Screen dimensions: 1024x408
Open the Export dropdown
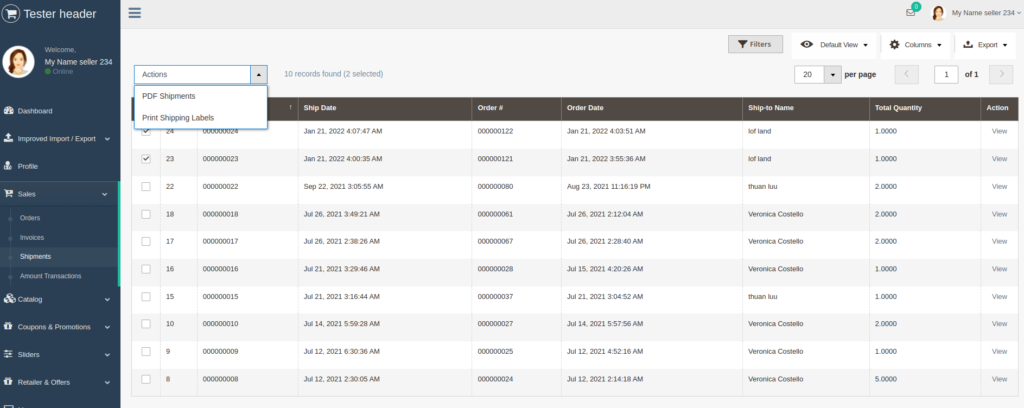click(x=985, y=45)
